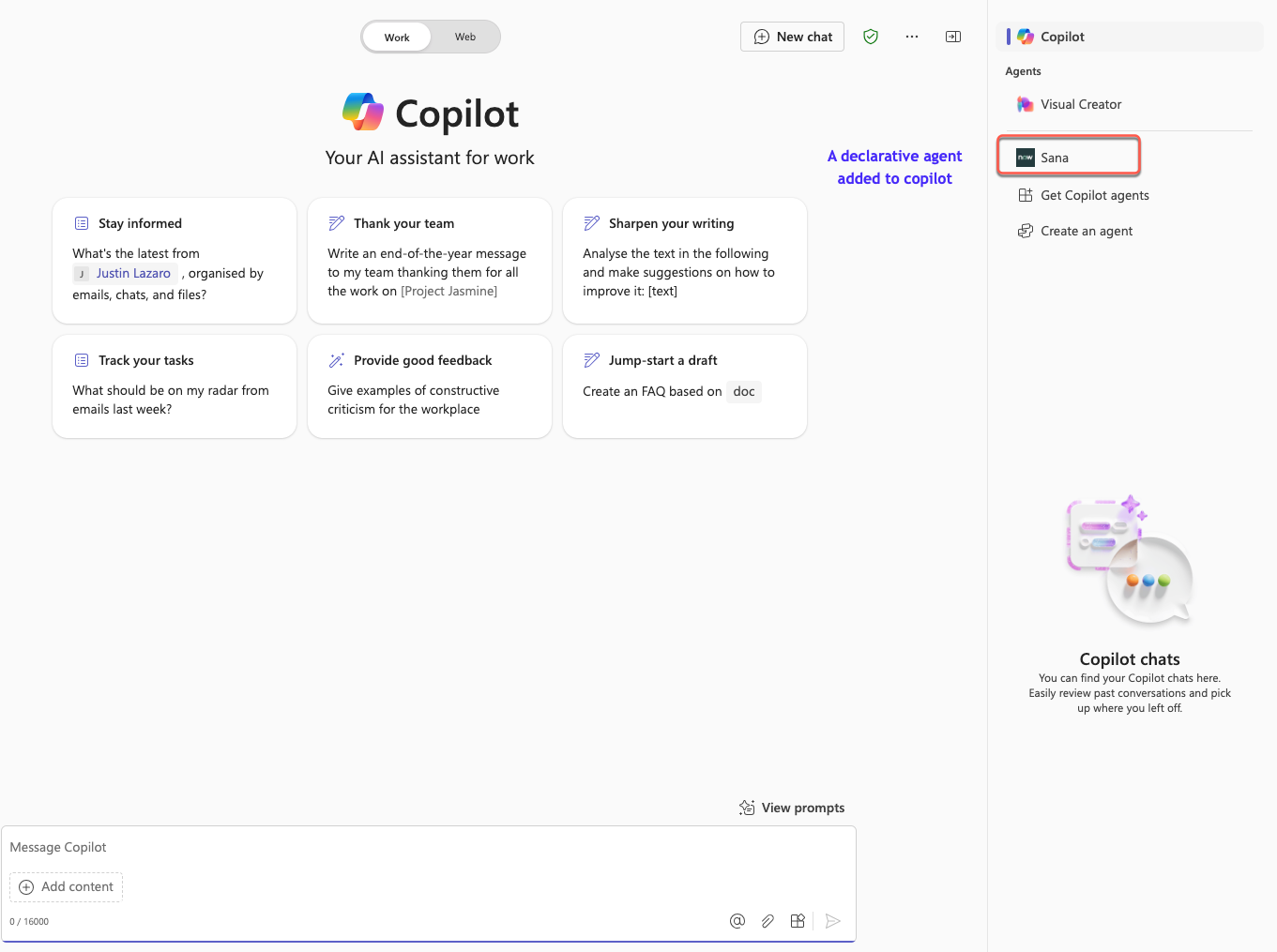The height and width of the screenshot is (952, 1277).
Task: Click the @ mention icon
Action: click(x=737, y=921)
